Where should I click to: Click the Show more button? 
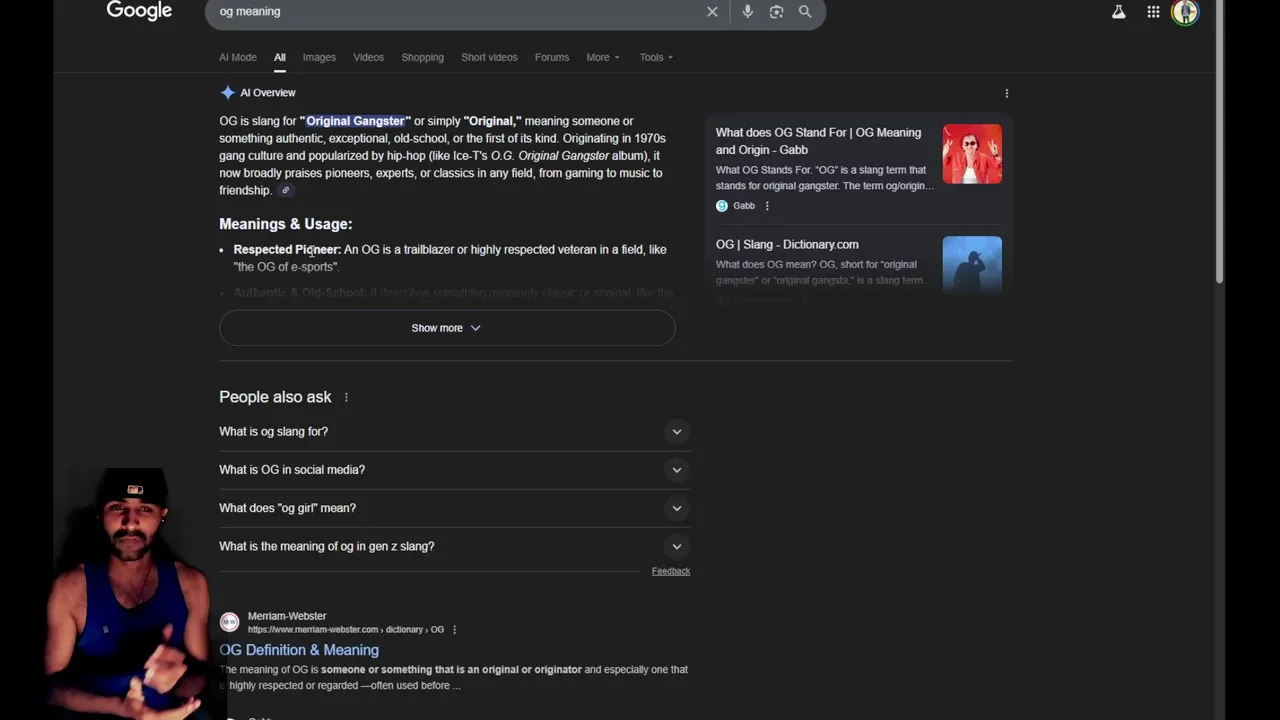coord(446,328)
